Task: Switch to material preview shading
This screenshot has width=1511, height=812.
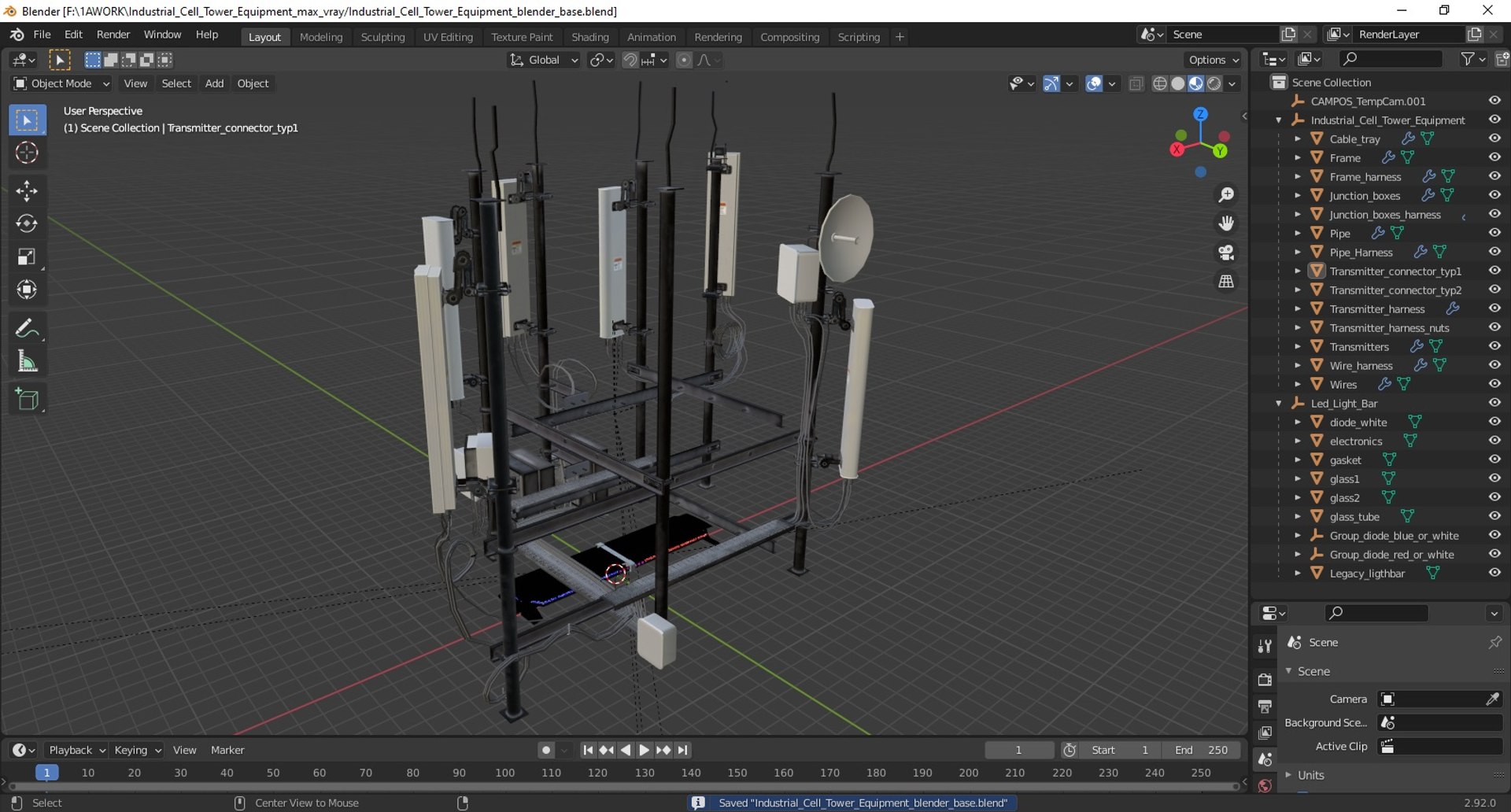Action: click(1196, 83)
